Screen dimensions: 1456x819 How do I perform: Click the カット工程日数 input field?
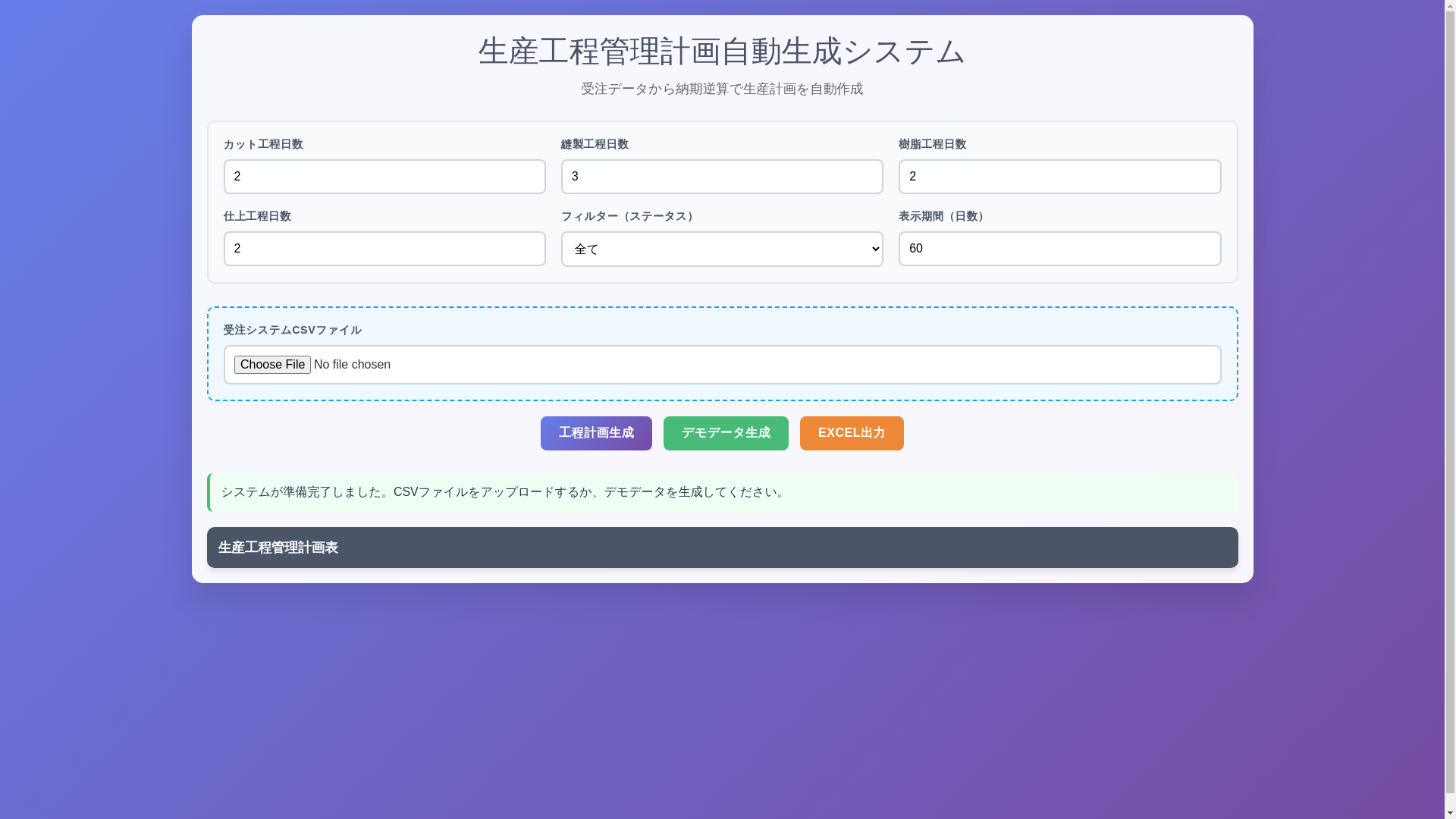click(x=384, y=177)
